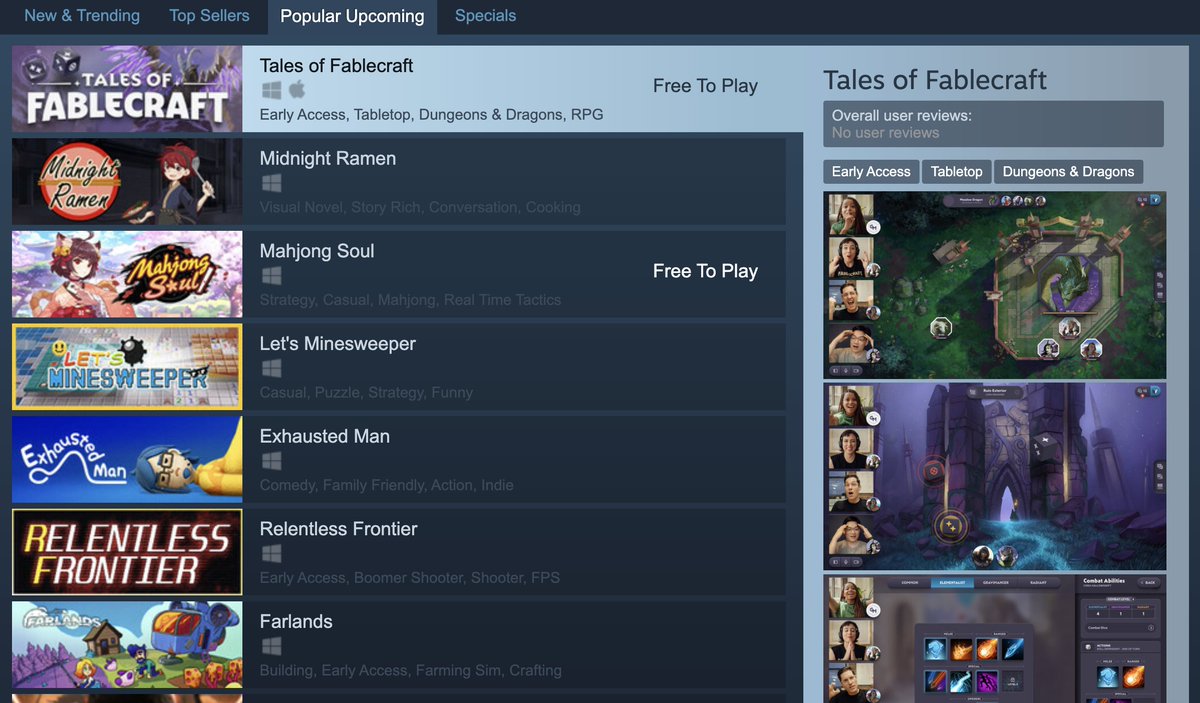Open the New & Trending tab
Image resolution: width=1200 pixels, height=703 pixels.
pyautogui.click(x=82, y=16)
